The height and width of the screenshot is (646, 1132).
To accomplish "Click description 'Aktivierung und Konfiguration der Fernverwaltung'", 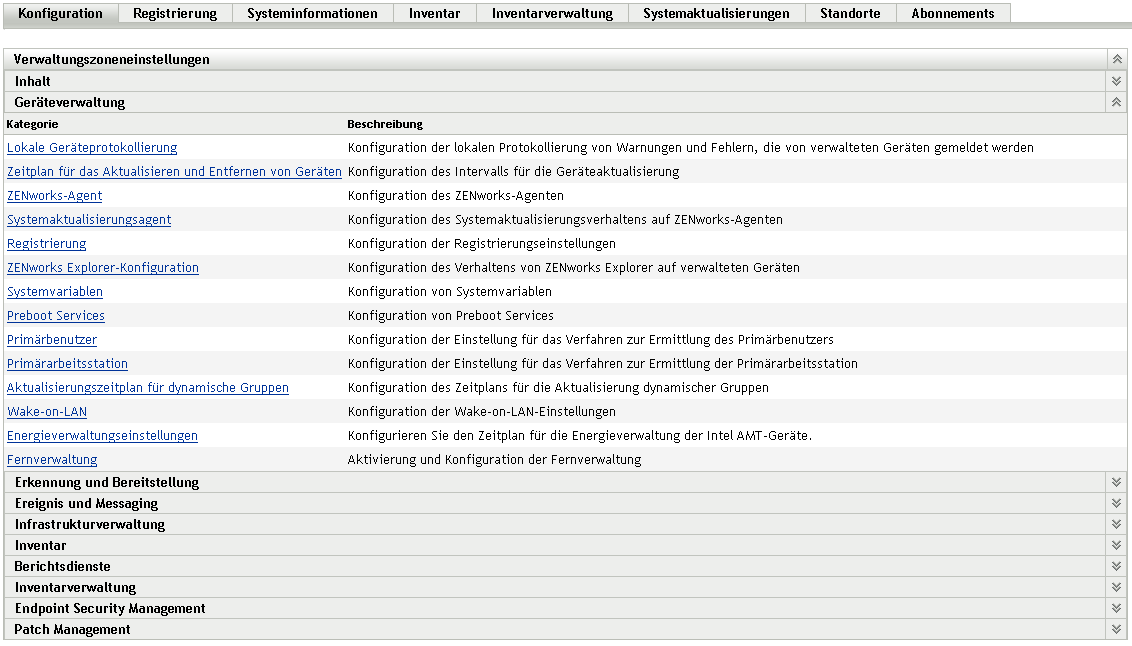I will point(494,460).
